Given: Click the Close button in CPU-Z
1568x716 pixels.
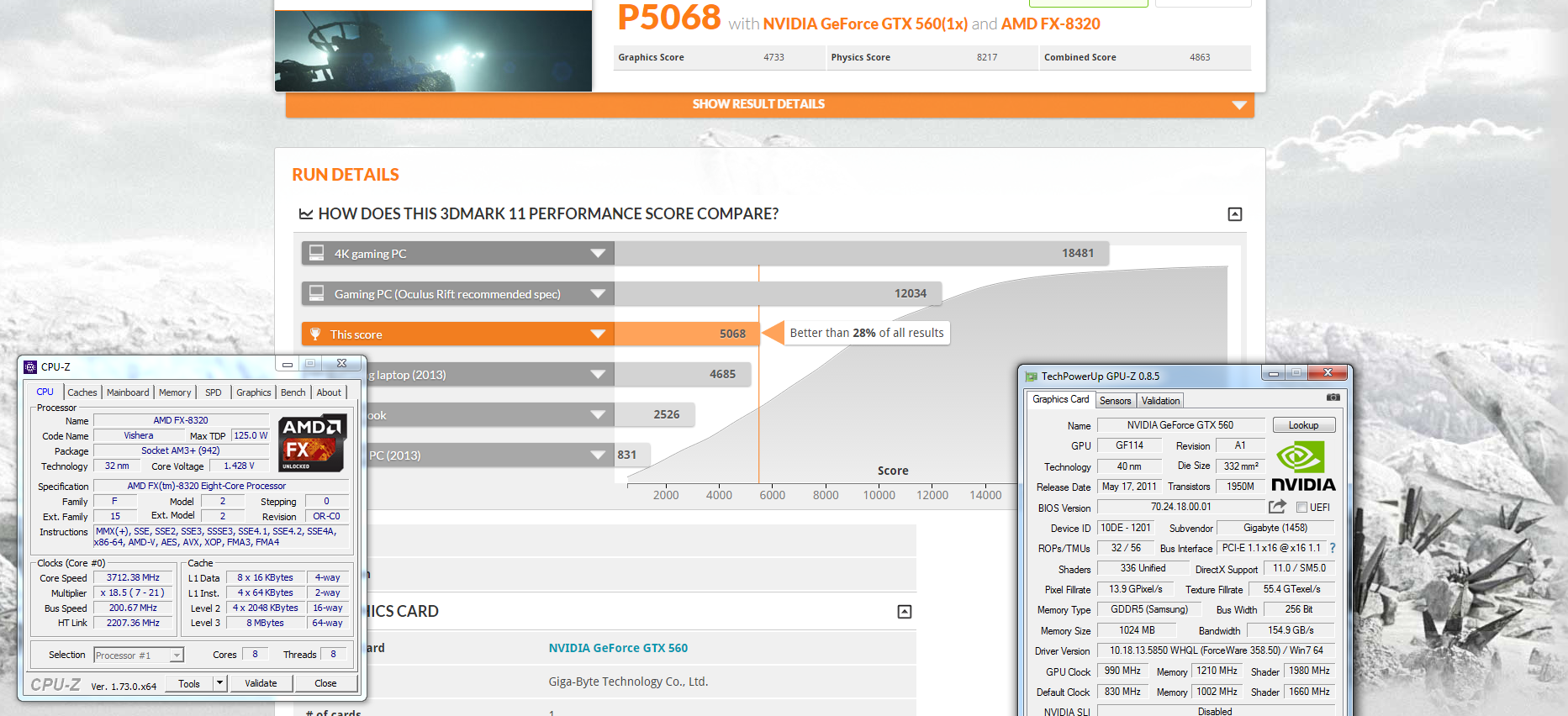Looking at the screenshot, I should pyautogui.click(x=325, y=683).
